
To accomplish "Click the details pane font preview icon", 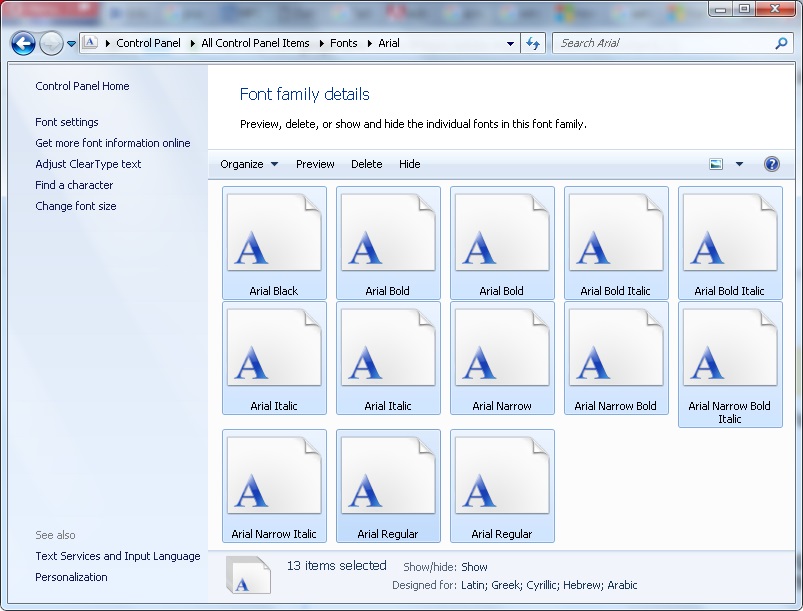I will (x=248, y=575).
